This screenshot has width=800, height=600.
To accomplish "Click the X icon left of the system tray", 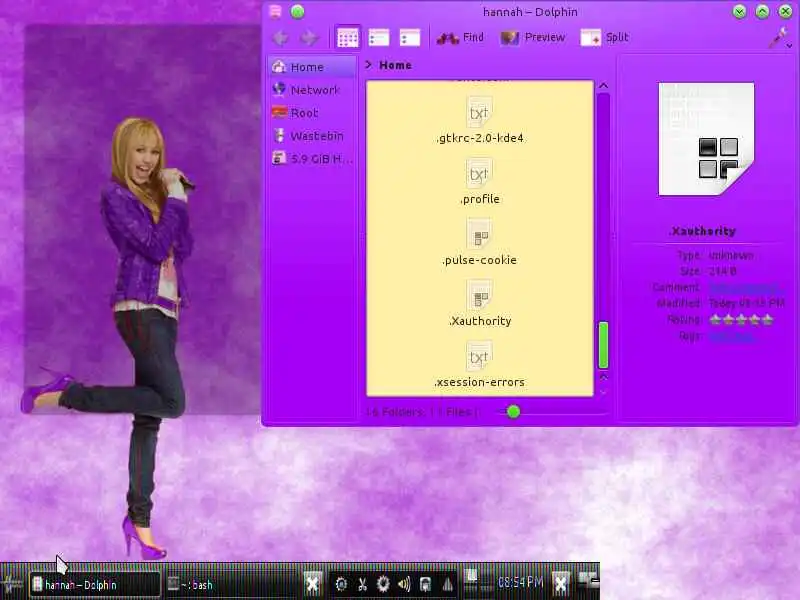I will (313, 584).
